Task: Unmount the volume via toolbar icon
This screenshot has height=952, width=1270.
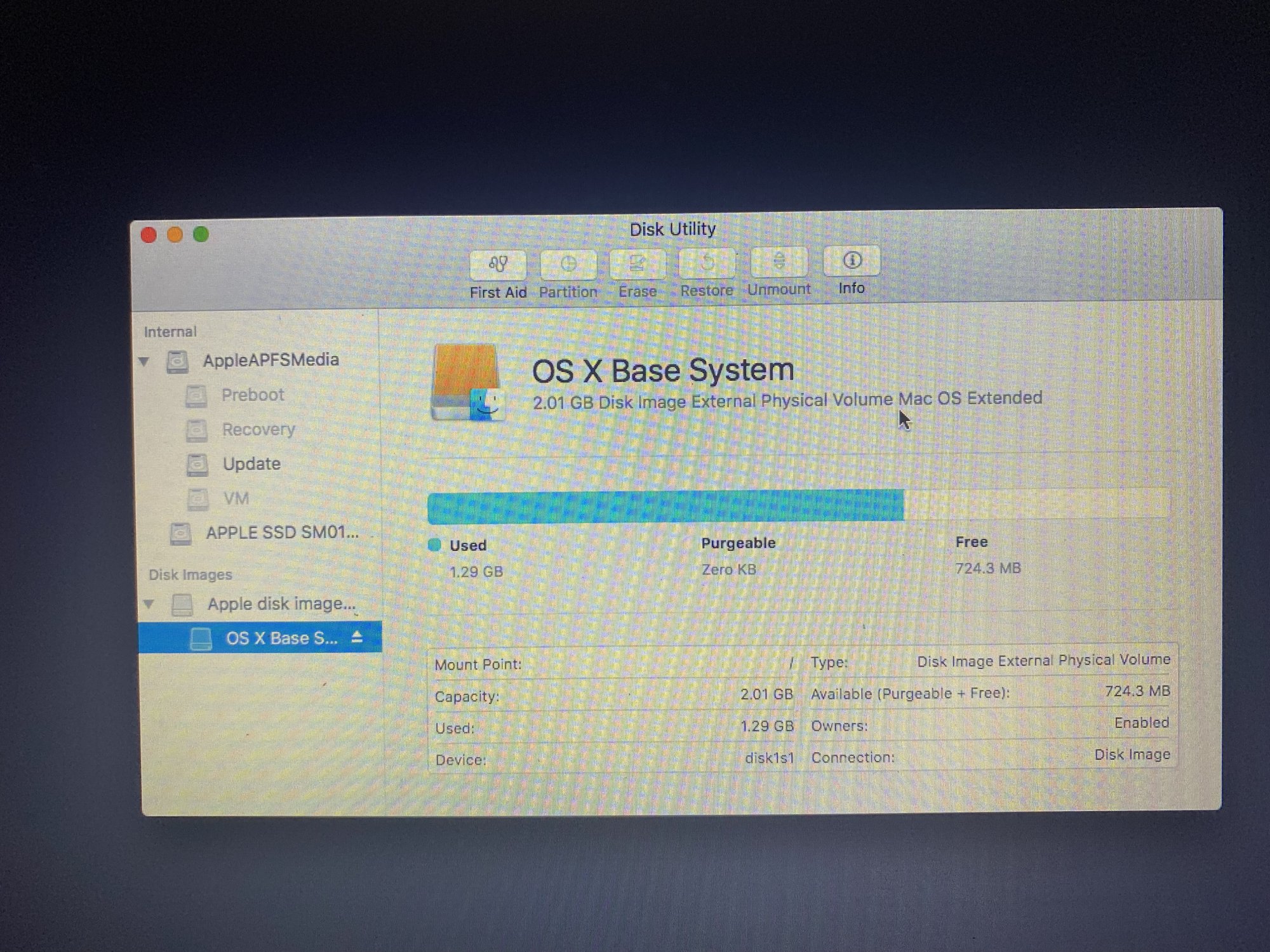Action: (x=779, y=261)
